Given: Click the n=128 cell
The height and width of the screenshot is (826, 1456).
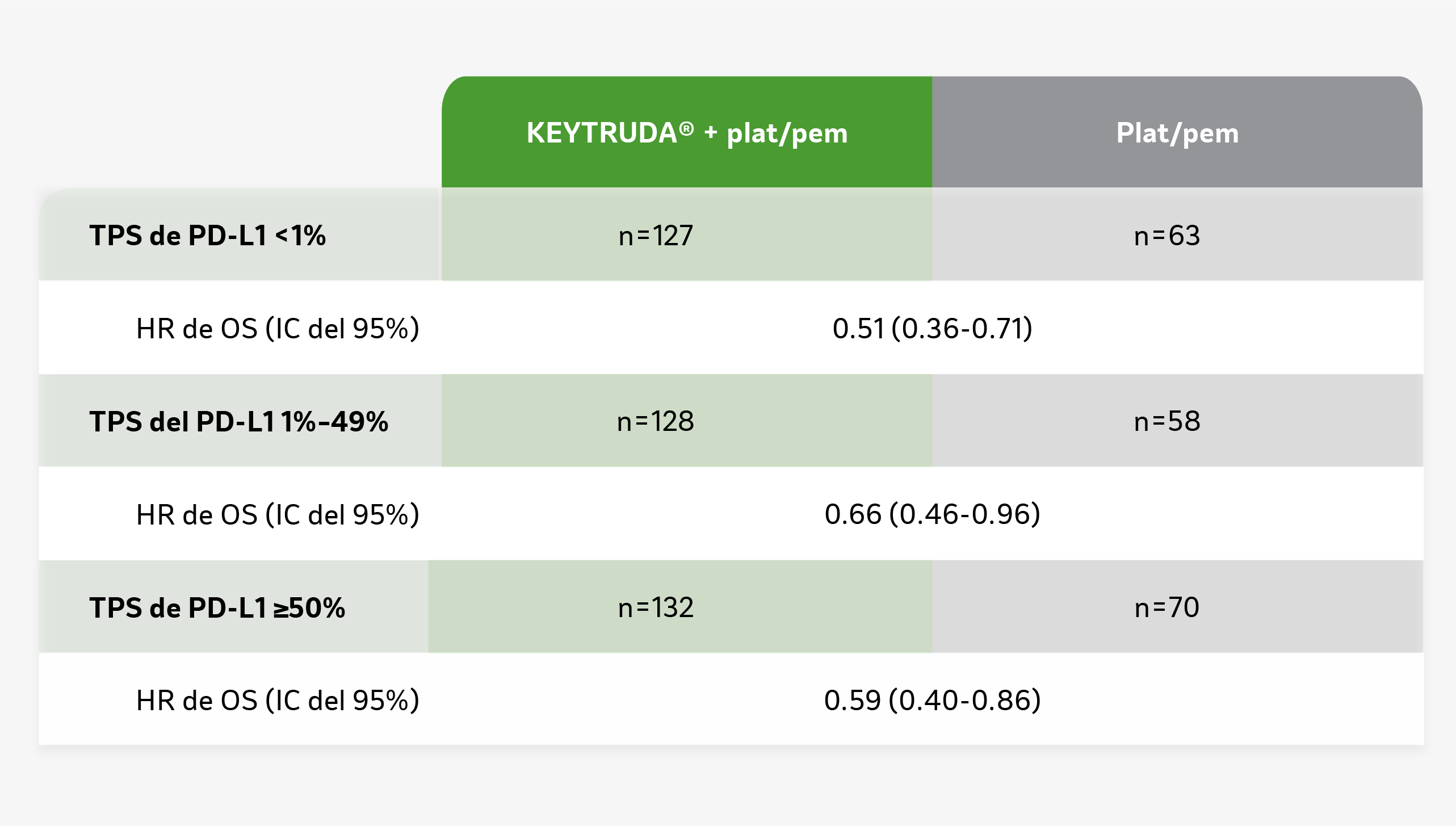Looking at the screenshot, I should (x=656, y=421).
